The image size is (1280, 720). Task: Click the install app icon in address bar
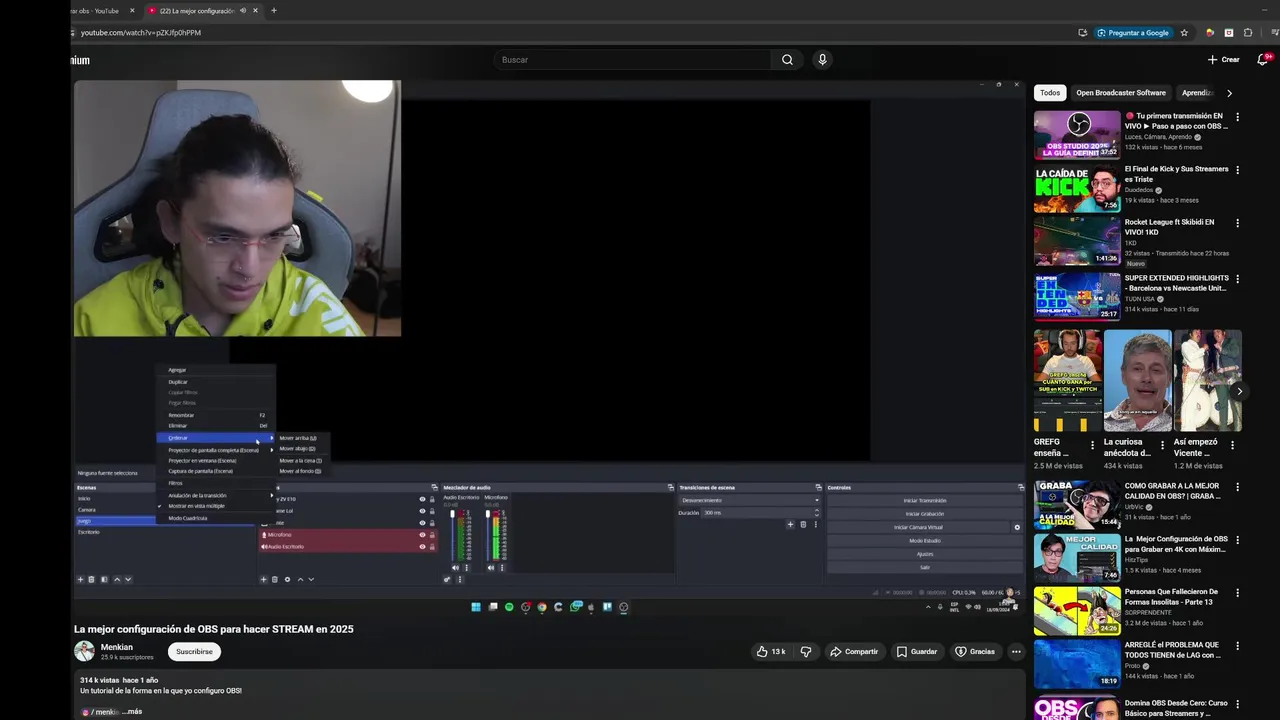[x=1082, y=33]
